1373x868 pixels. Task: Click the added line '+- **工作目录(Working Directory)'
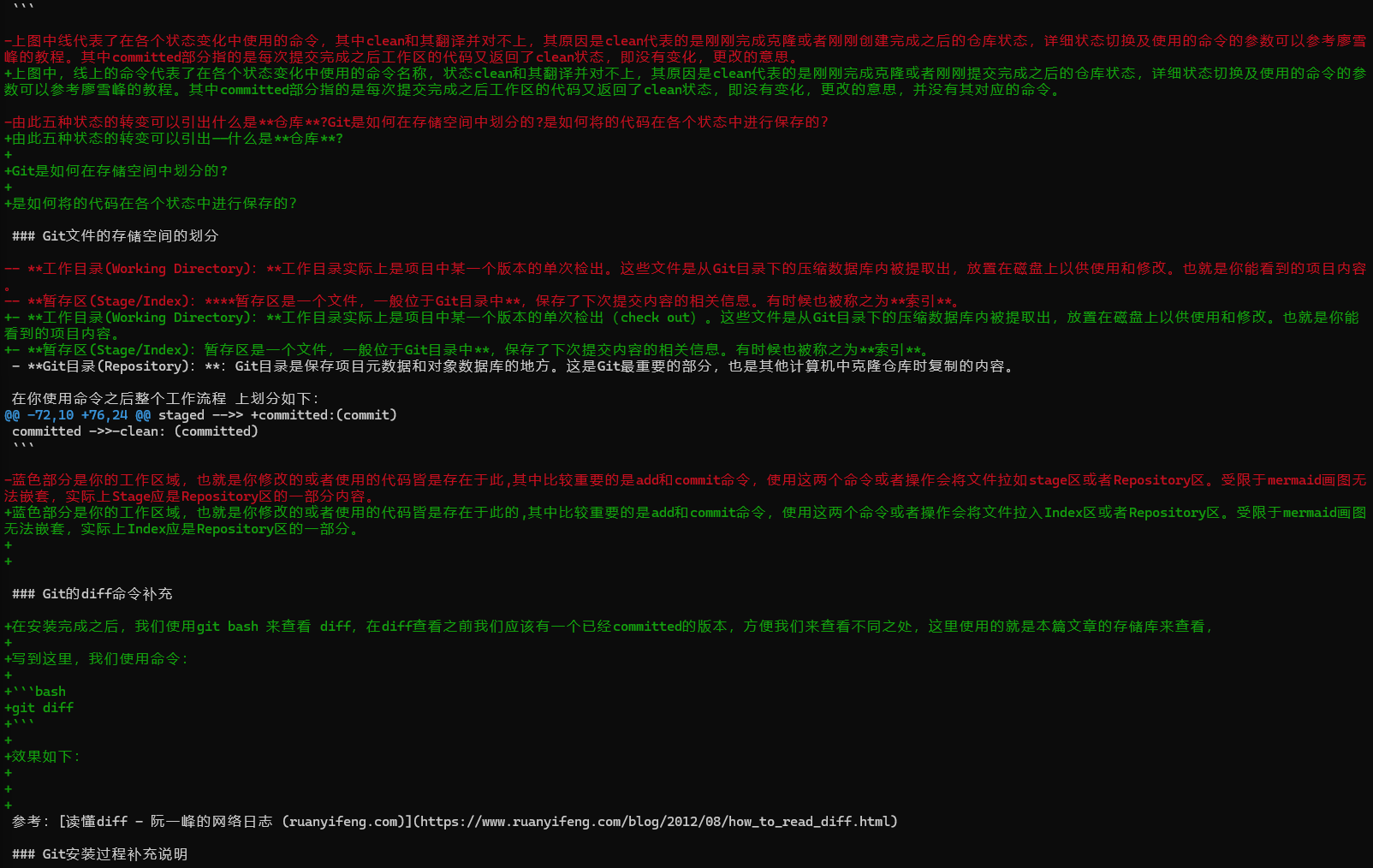coord(682,324)
